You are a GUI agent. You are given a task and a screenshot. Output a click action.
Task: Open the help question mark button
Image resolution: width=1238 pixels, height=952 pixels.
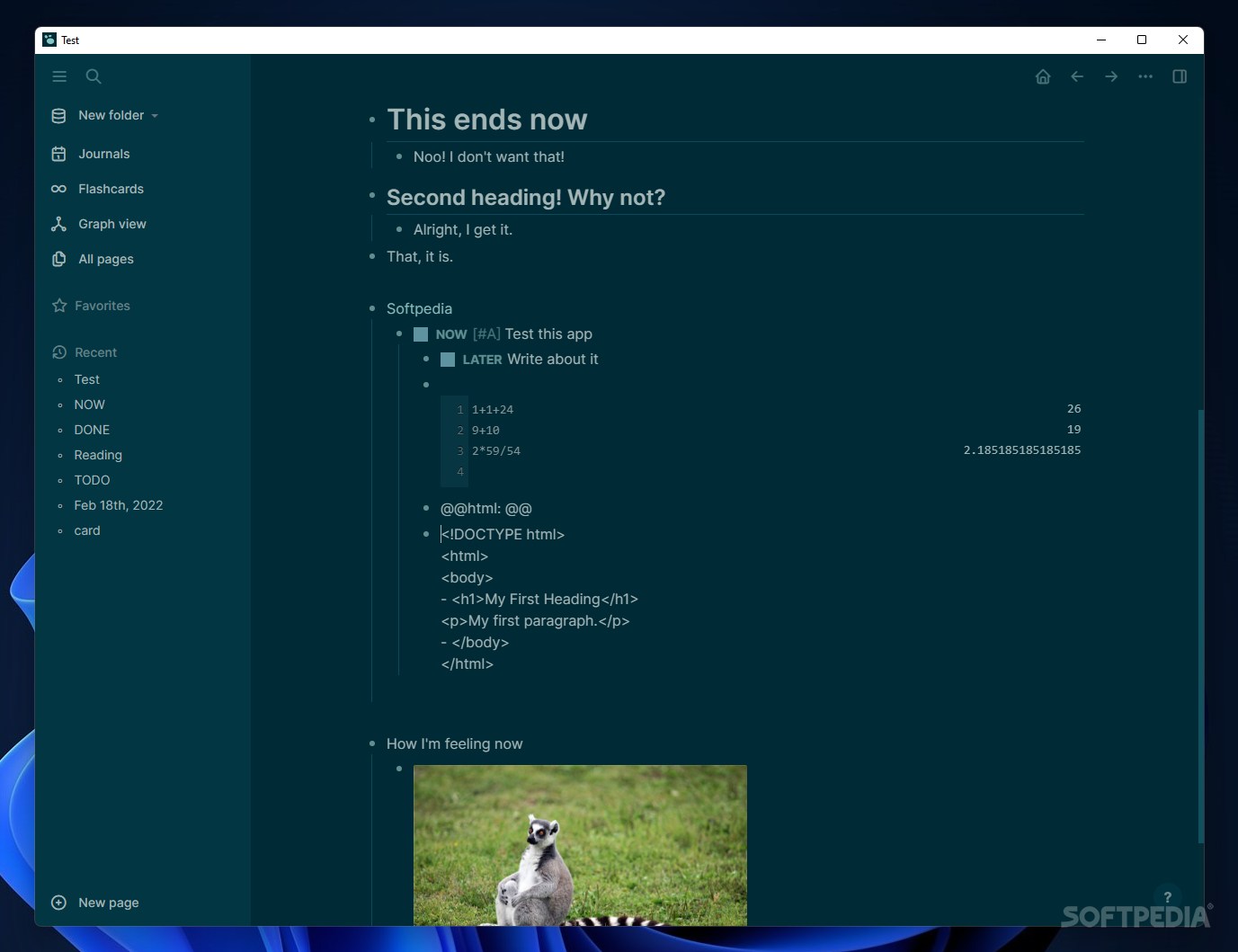(x=1167, y=897)
